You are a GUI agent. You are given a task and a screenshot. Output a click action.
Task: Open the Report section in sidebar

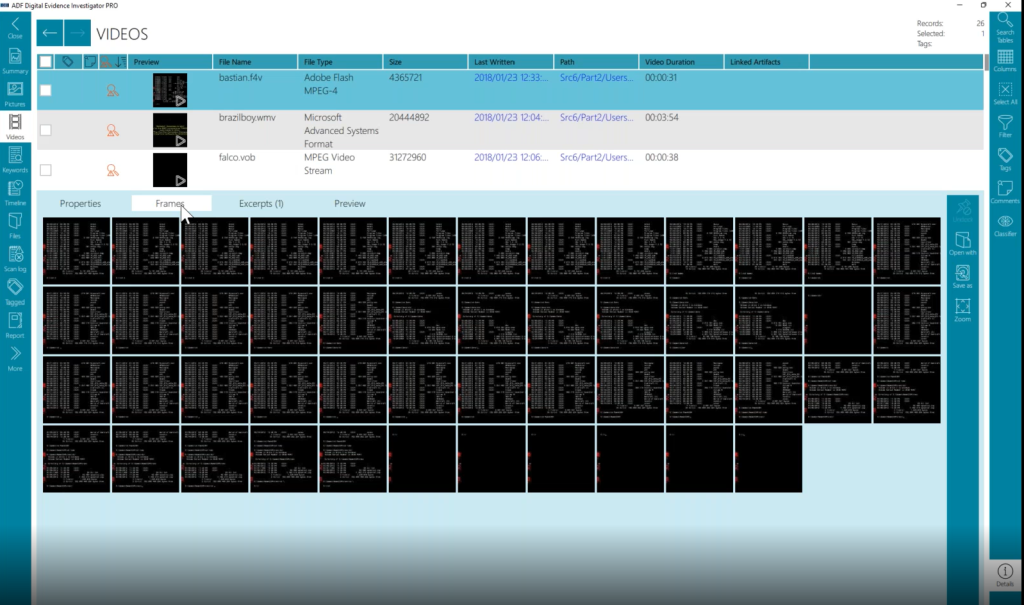pyautogui.click(x=15, y=325)
